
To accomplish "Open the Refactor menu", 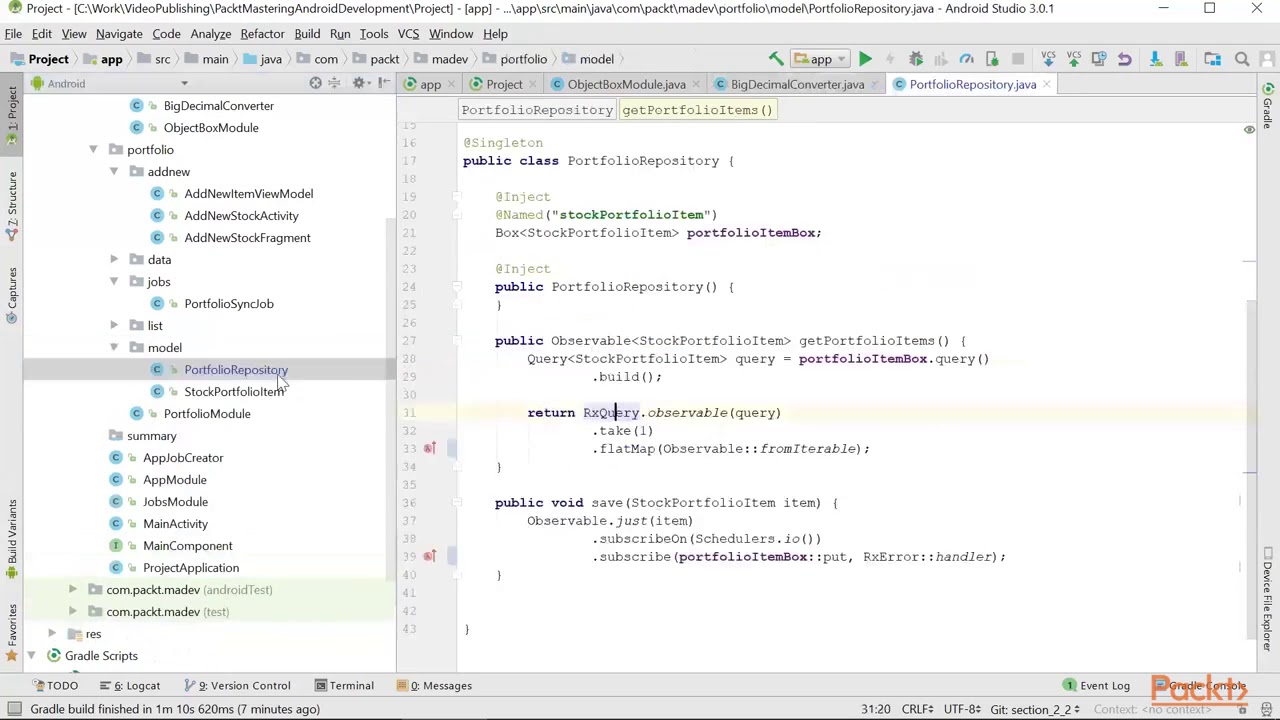I will (x=262, y=33).
